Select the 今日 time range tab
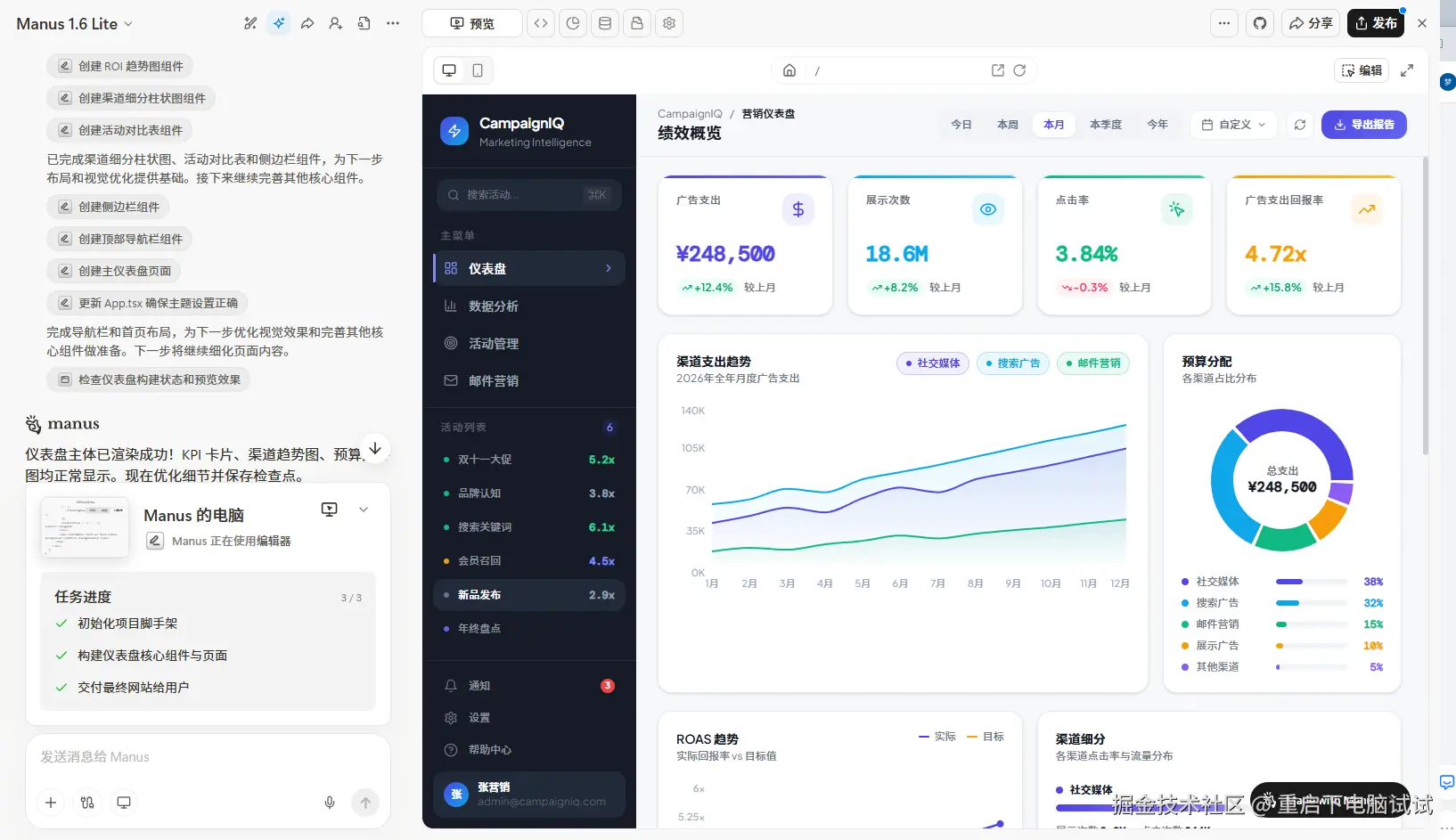Viewport: 1456px width, 840px height. point(961,125)
